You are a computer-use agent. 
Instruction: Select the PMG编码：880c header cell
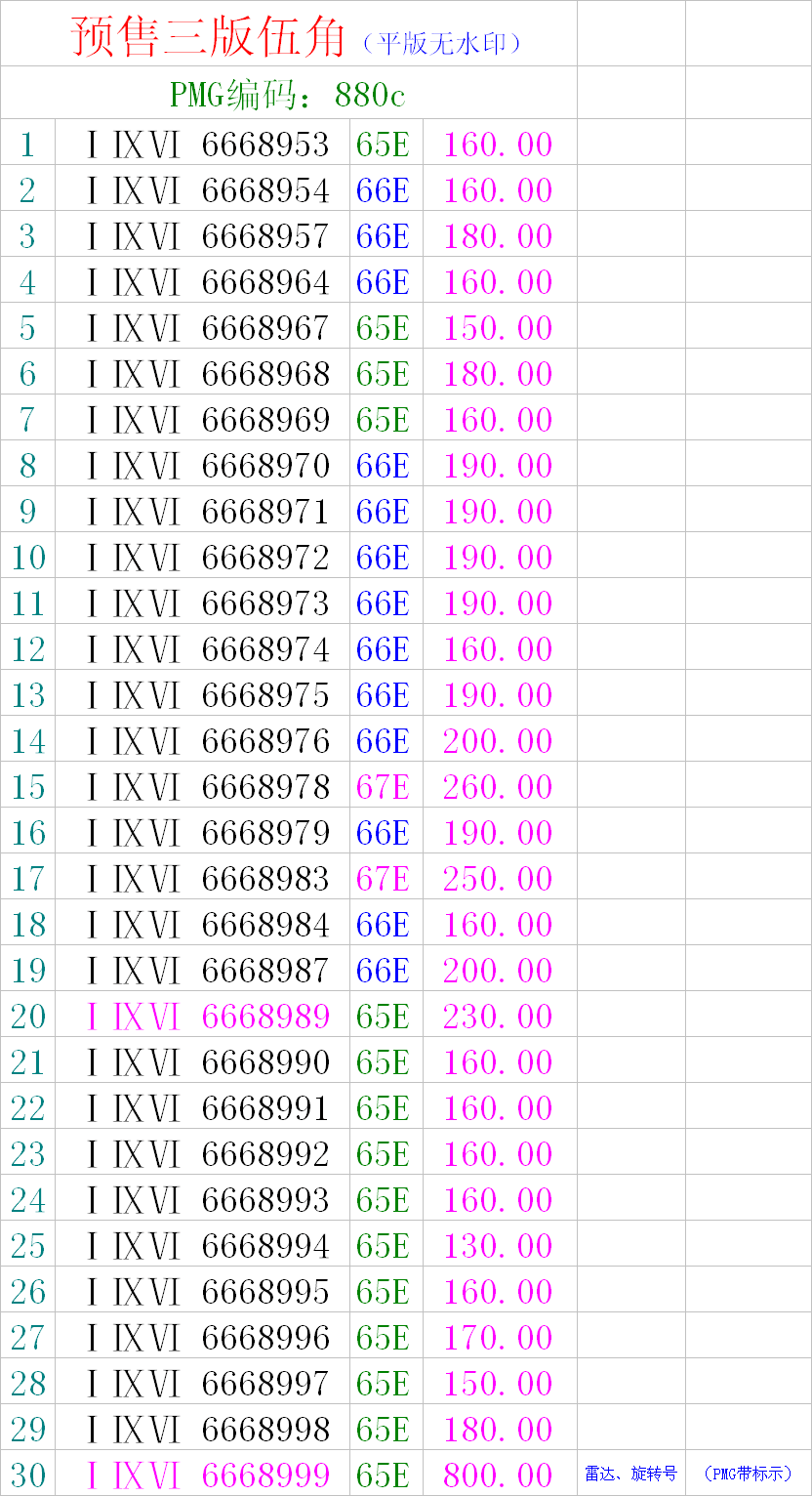pyautogui.click(x=288, y=94)
